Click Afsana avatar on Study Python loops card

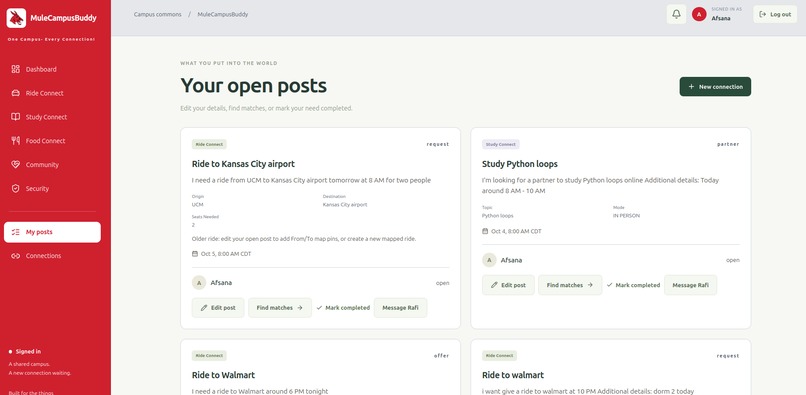click(x=489, y=260)
